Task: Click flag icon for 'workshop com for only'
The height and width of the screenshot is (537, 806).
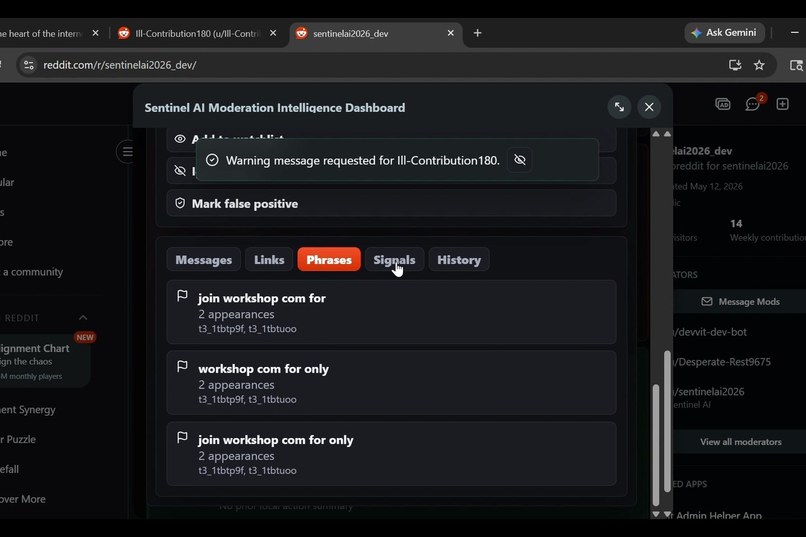Action: pos(182,366)
